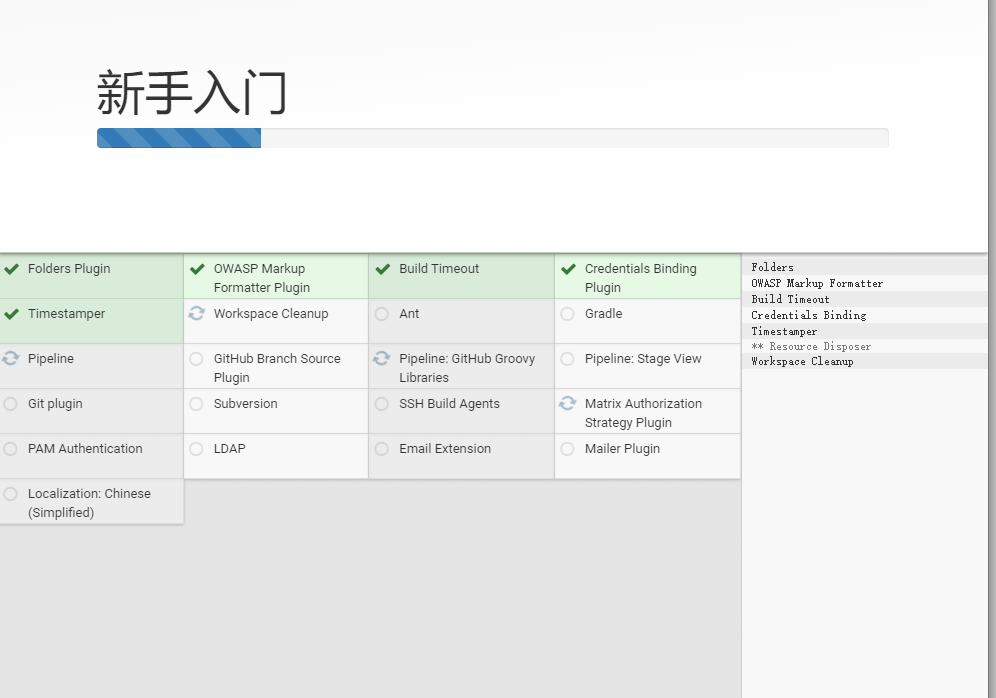The height and width of the screenshot is (698, 996).
Task: Click the checkmark icon next to Build Timeout
Action: [x=381, y=268]
